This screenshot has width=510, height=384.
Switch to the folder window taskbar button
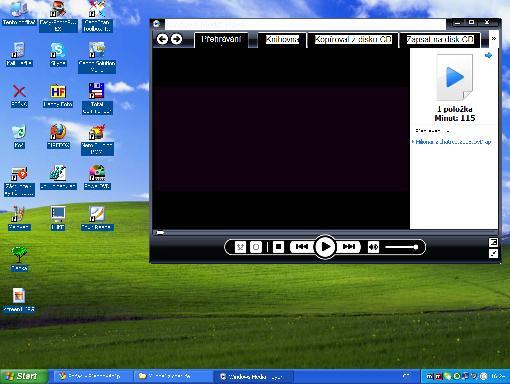point(173,376)
